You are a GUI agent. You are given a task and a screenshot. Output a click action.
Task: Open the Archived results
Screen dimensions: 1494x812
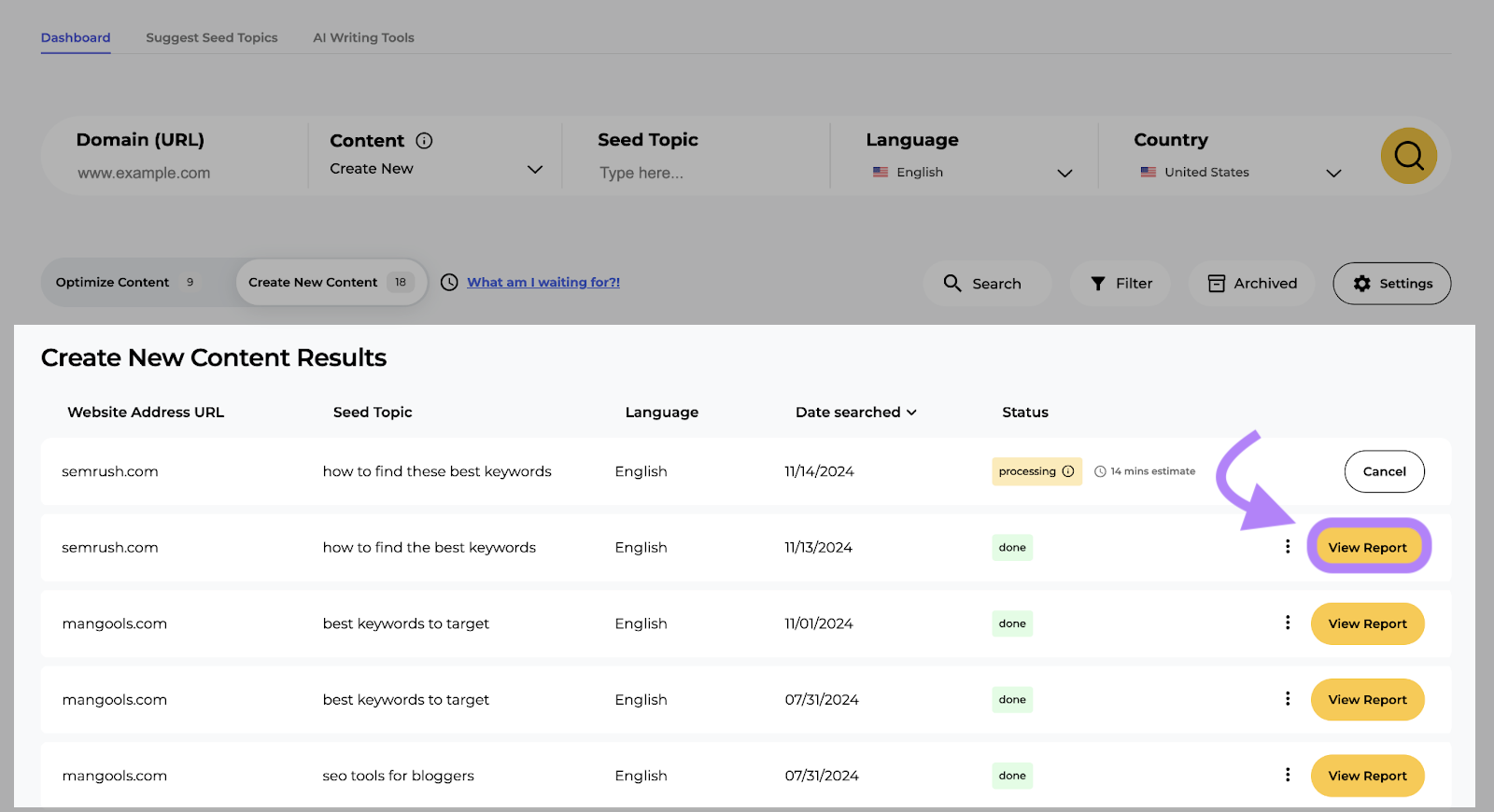(1251, 284)
